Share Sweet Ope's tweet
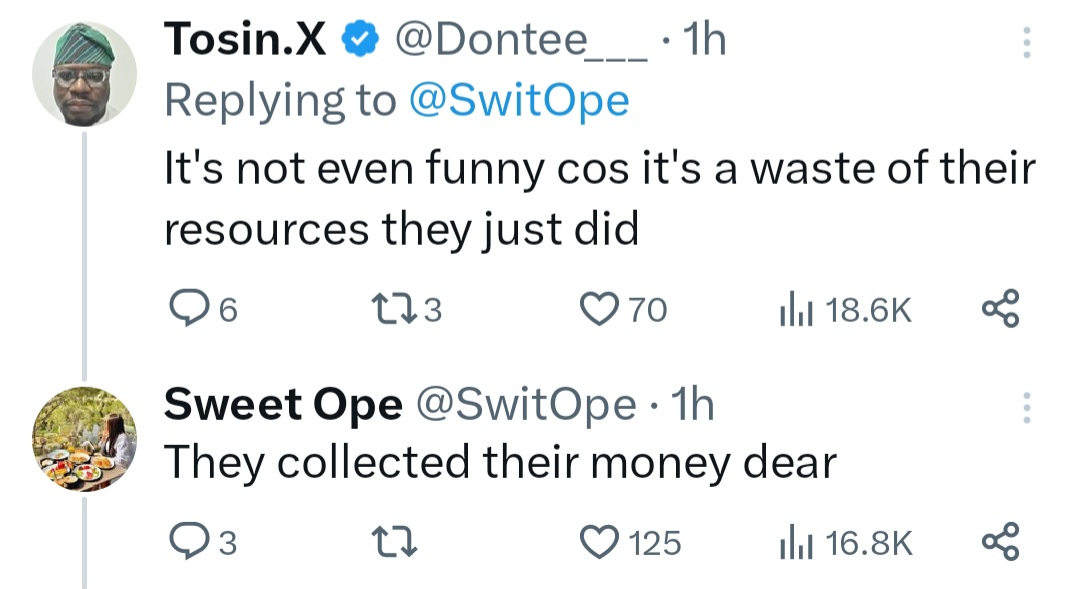The image size is (1080, 589). (x=1000, y=541)
